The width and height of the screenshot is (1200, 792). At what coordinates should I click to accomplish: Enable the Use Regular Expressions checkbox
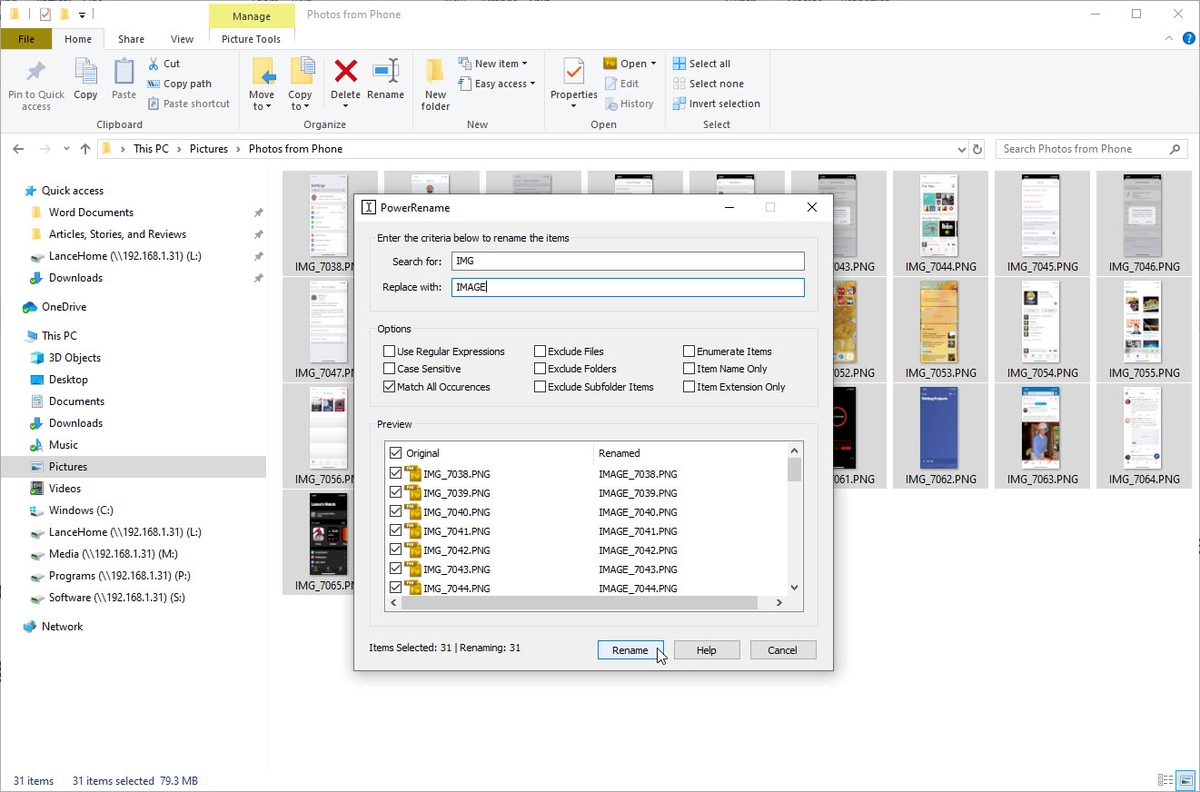point(390,352)
